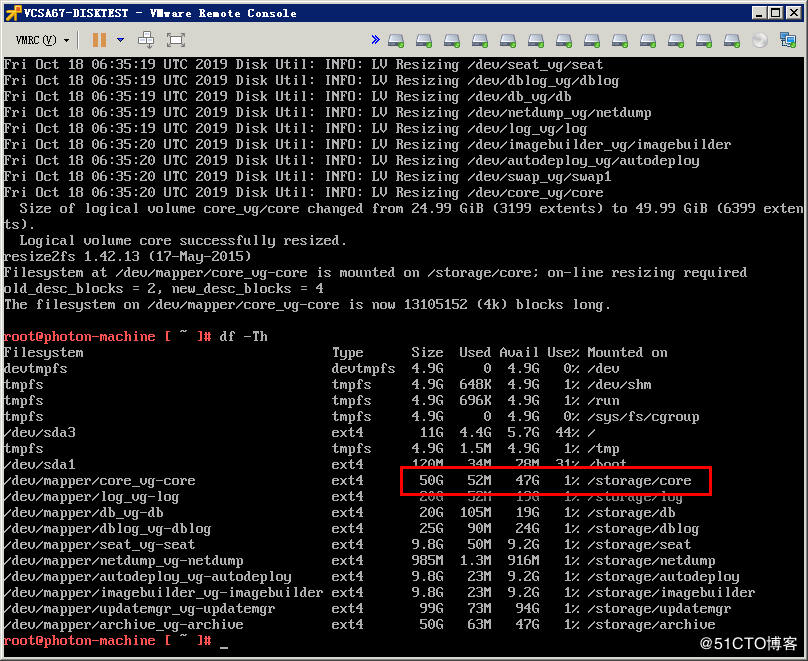The height and width of the screenshot is (661, 808).
Task: Click the /storage/updatemgr mount point
Action: [x=659, y=608]
